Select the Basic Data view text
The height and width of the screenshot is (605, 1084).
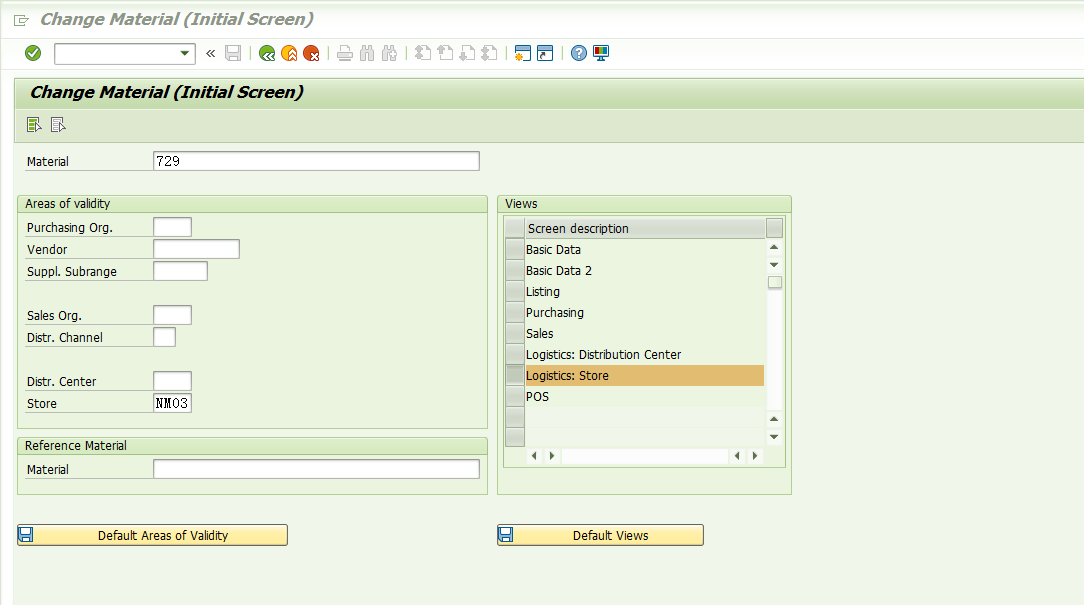pyautogui.click(x=553, y=250)
